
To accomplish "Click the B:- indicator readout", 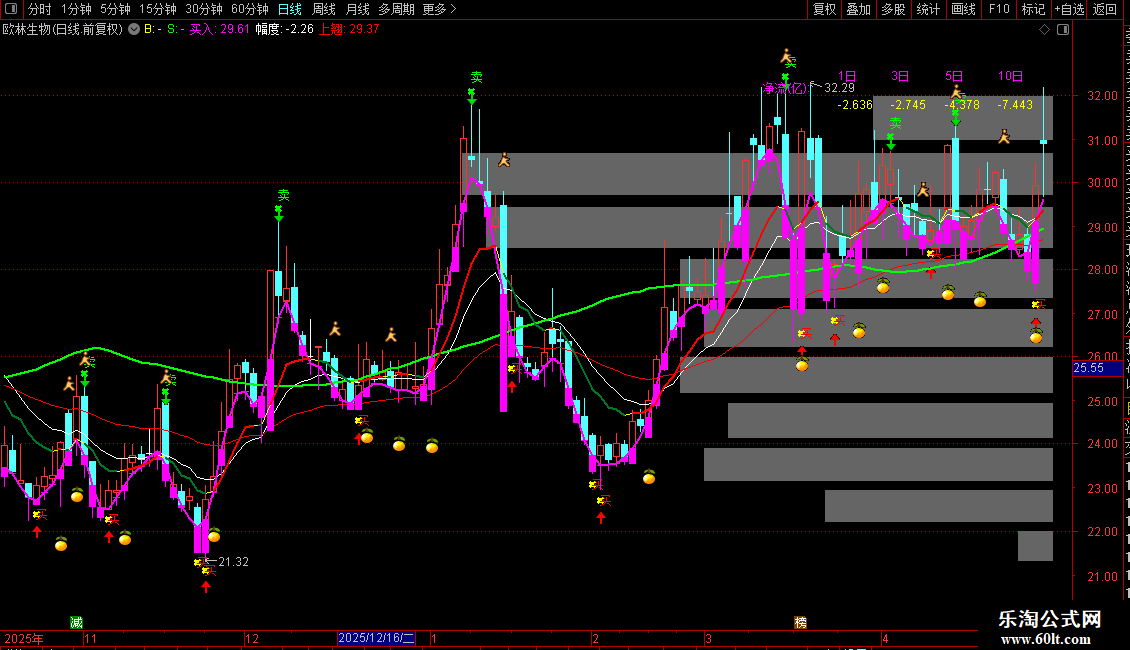I will click(x=153, y=29).
